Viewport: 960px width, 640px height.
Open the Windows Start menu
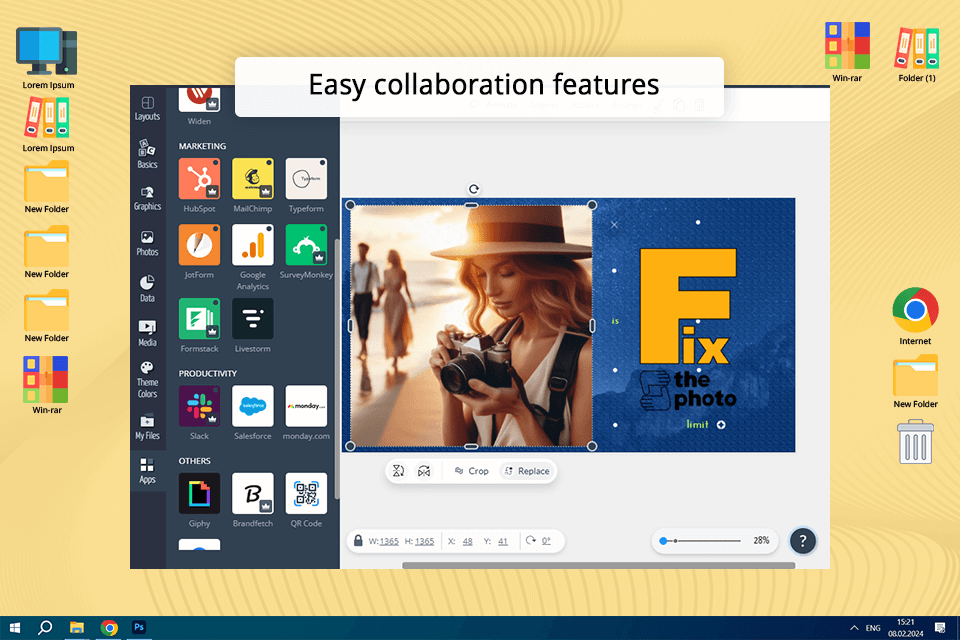point(15,627)
